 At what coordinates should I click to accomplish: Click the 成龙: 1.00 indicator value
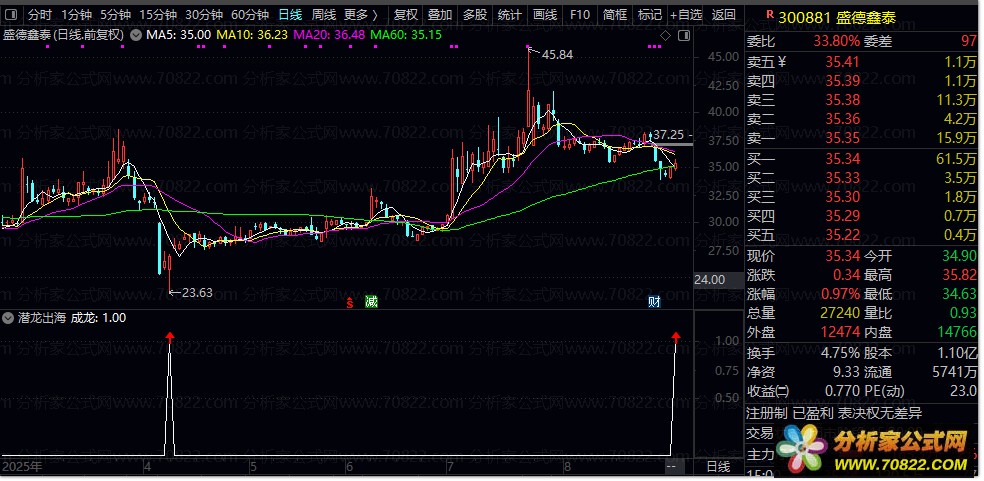(x=99, y=318)
